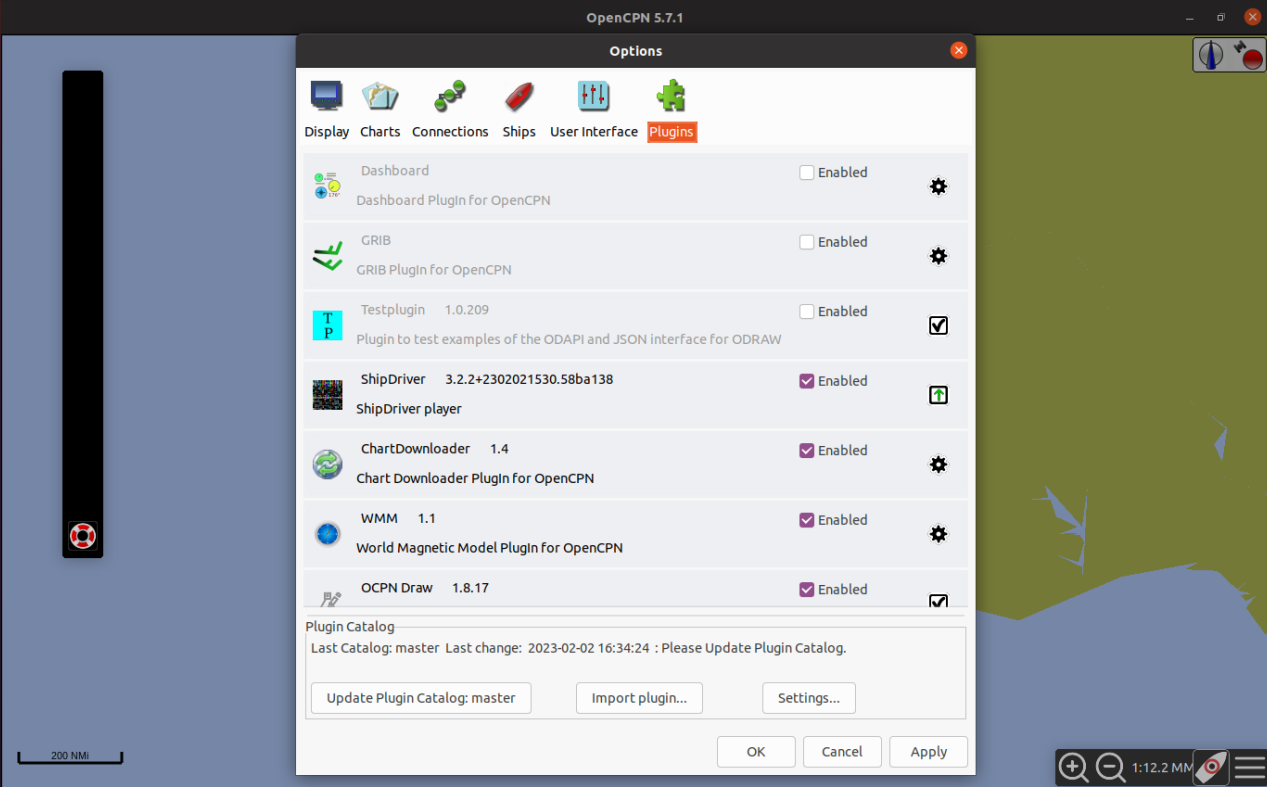This screenshot has height=787, width=1267.
Task: Open Dashboard plugin settings gear
Action: point(938,186)
